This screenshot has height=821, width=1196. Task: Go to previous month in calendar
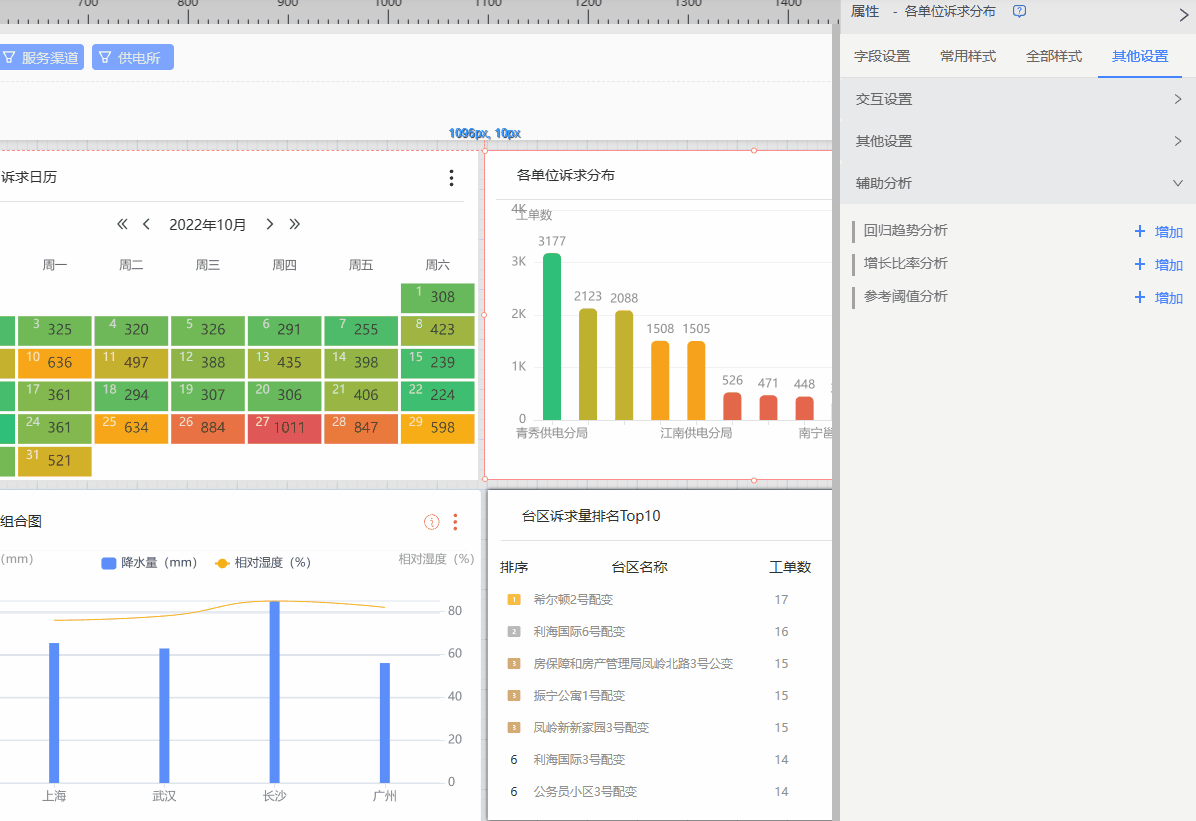tap(146, 224)
